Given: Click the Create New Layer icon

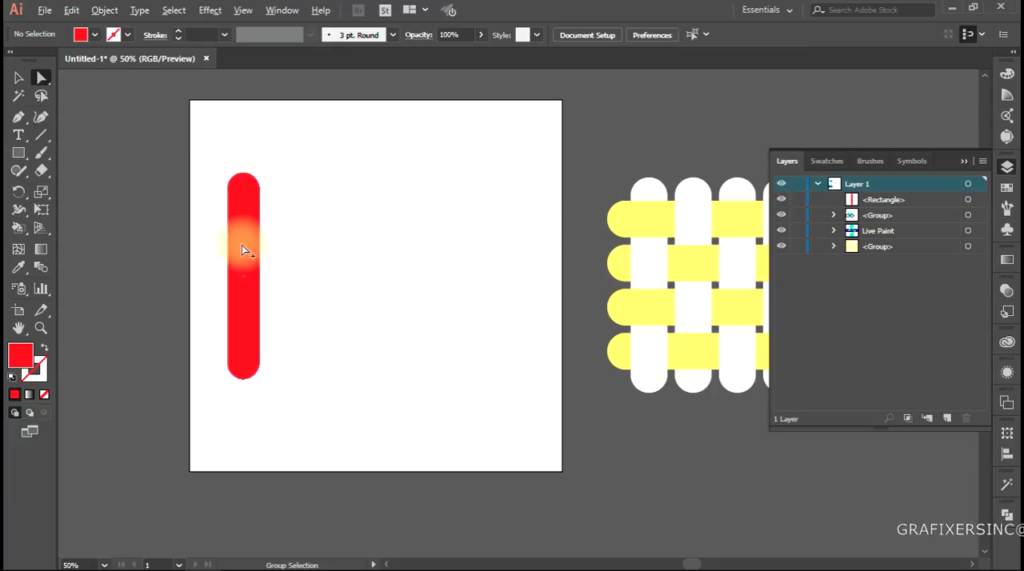Looking at the screenshot, I should (947, 418).
